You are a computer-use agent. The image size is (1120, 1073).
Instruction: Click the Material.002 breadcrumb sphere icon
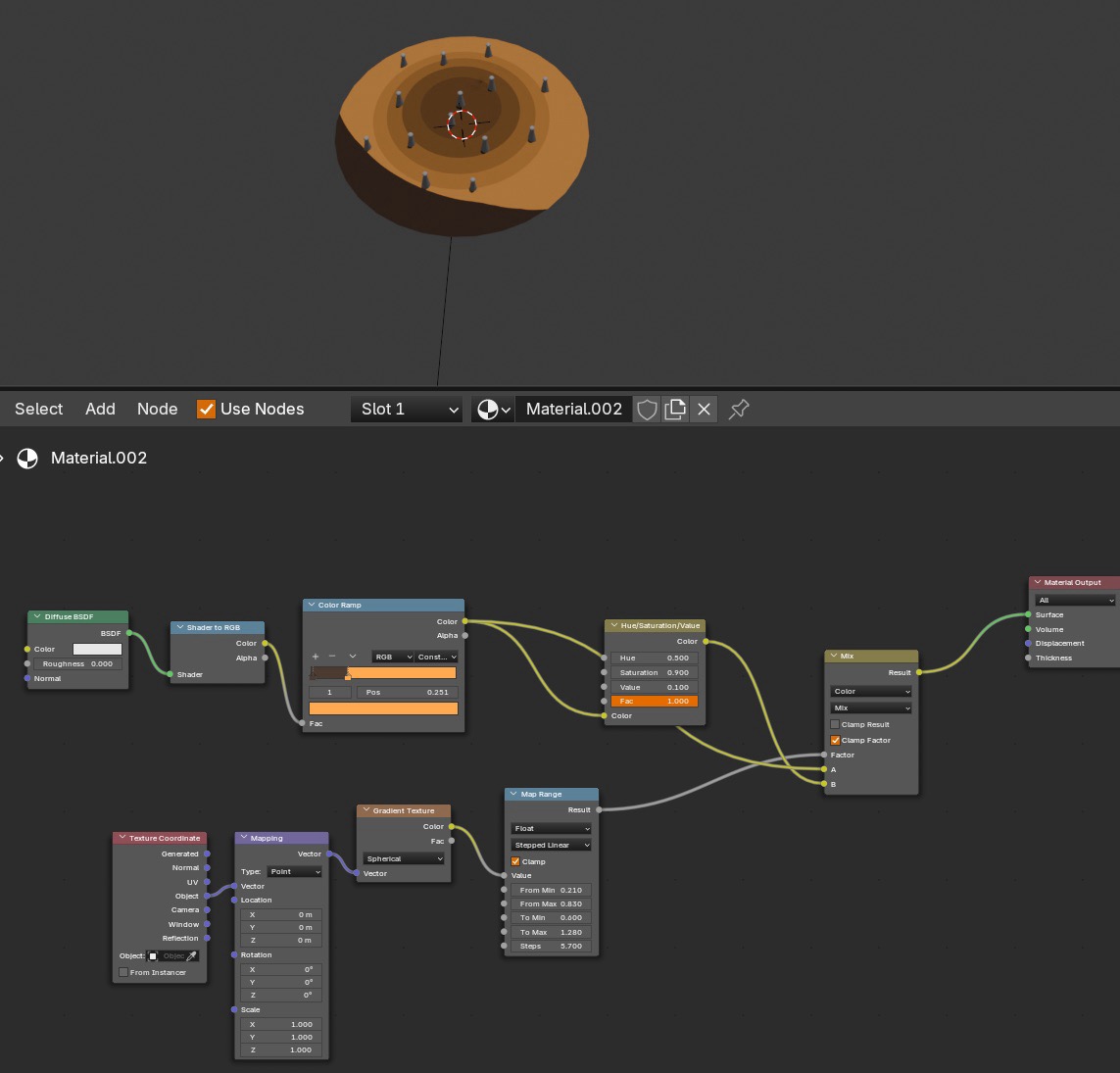click(x=27, y=458)
